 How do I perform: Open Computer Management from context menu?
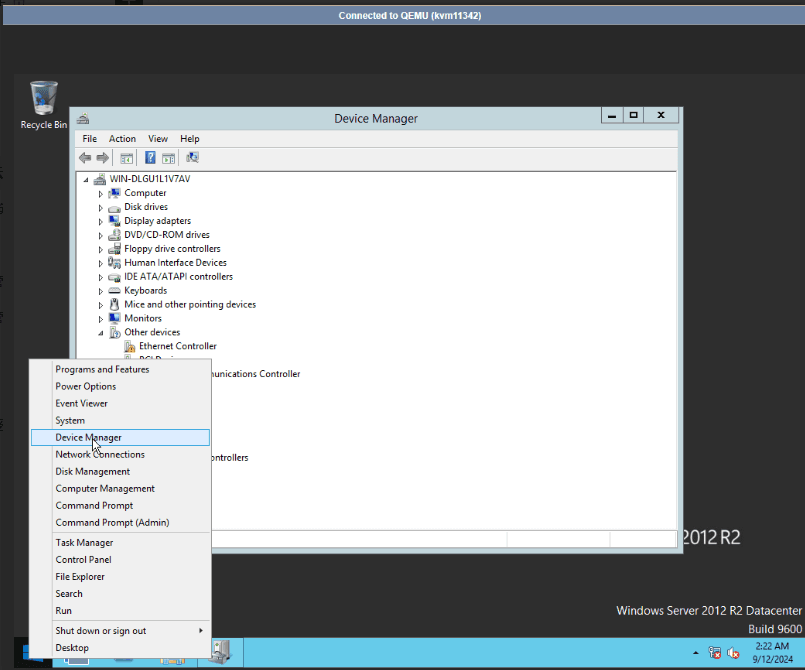click(120, 488)
